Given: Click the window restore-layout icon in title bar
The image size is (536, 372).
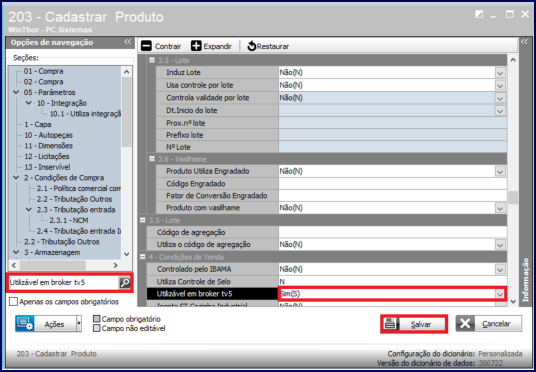Looking at the screenshot, I should (479, 14).
